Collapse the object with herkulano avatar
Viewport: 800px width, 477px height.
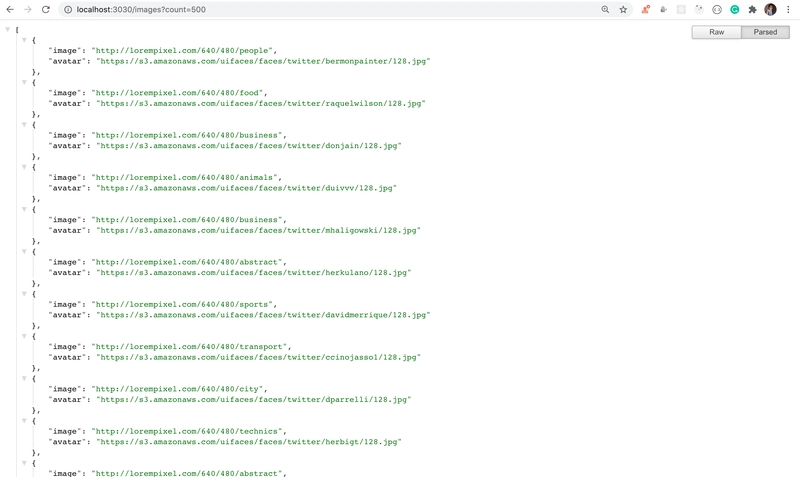pos(24,252)
